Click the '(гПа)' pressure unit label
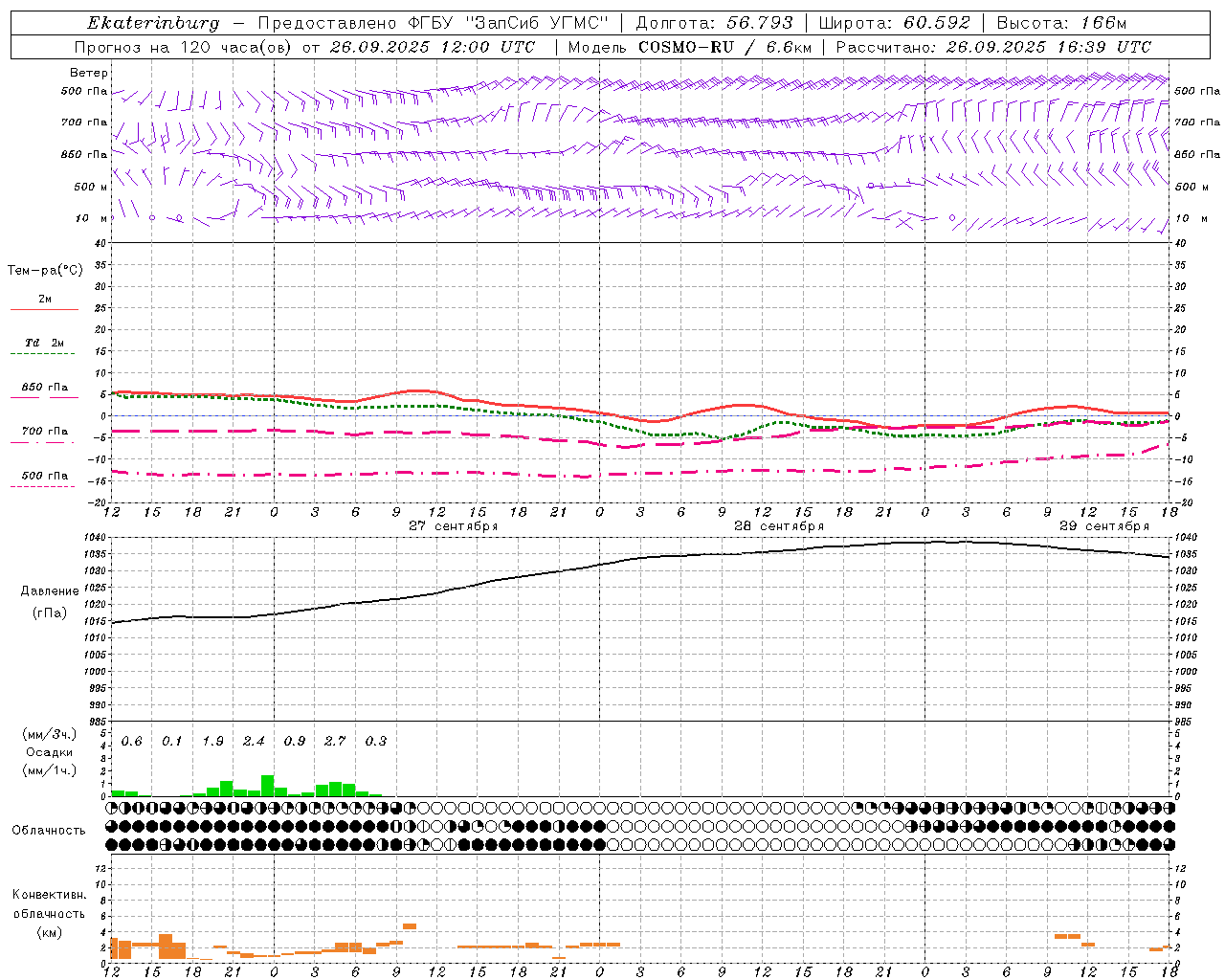 (x=50, y=613)
